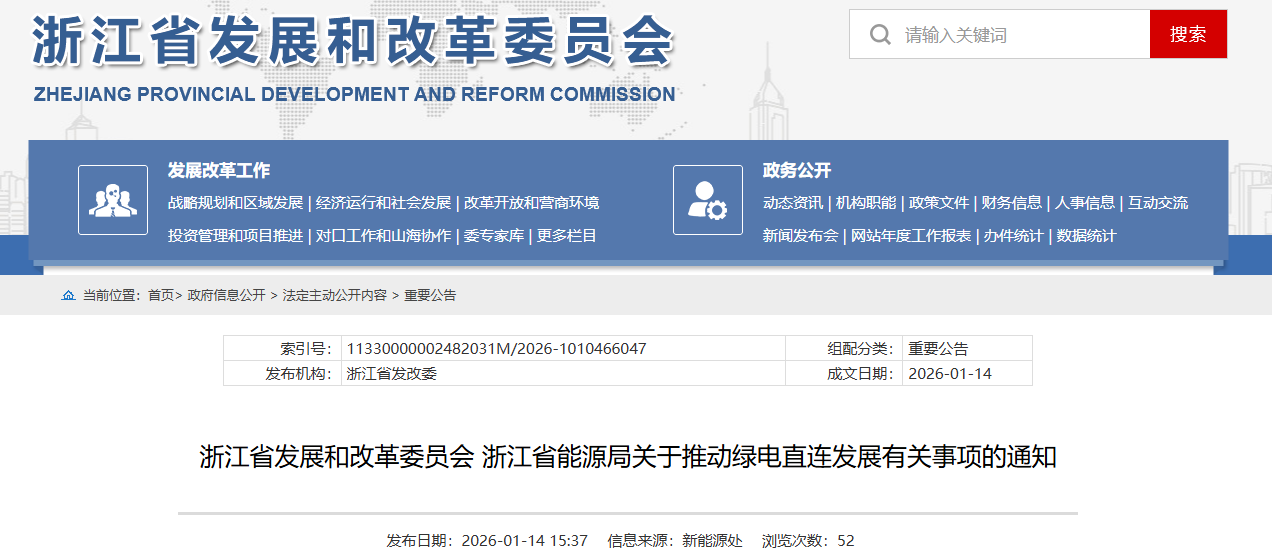Open 动态资讯 under 政务公开

tap(793, 203)
